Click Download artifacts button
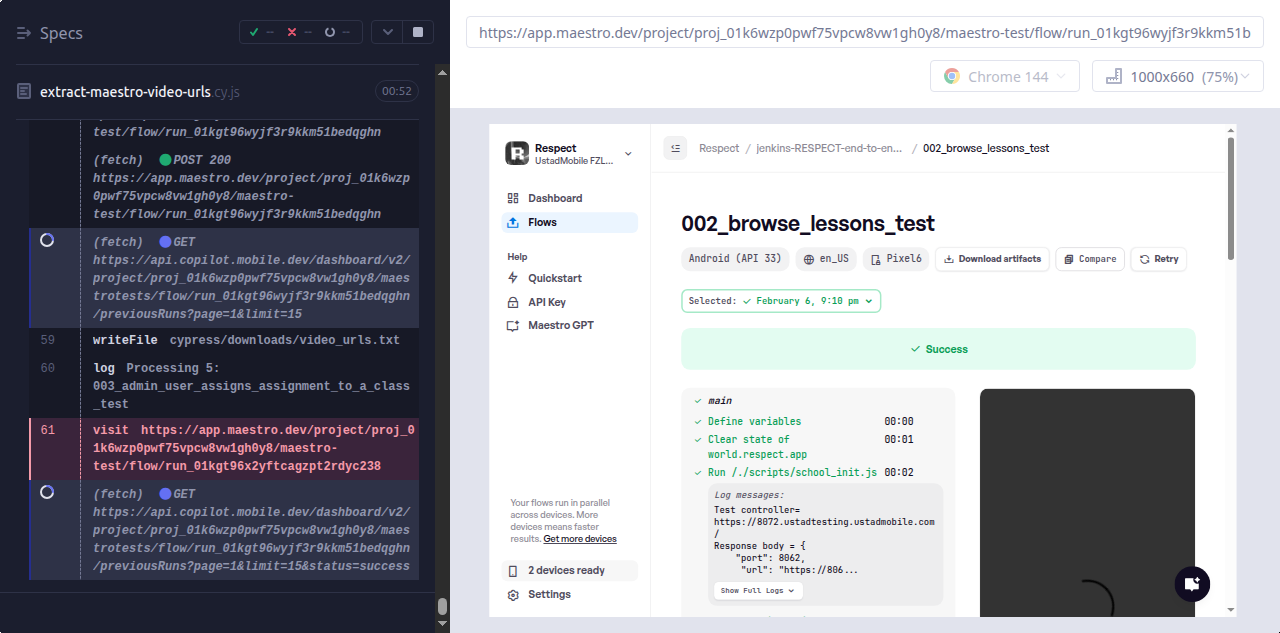1280x633 pixels. click(x=992, y=259)
